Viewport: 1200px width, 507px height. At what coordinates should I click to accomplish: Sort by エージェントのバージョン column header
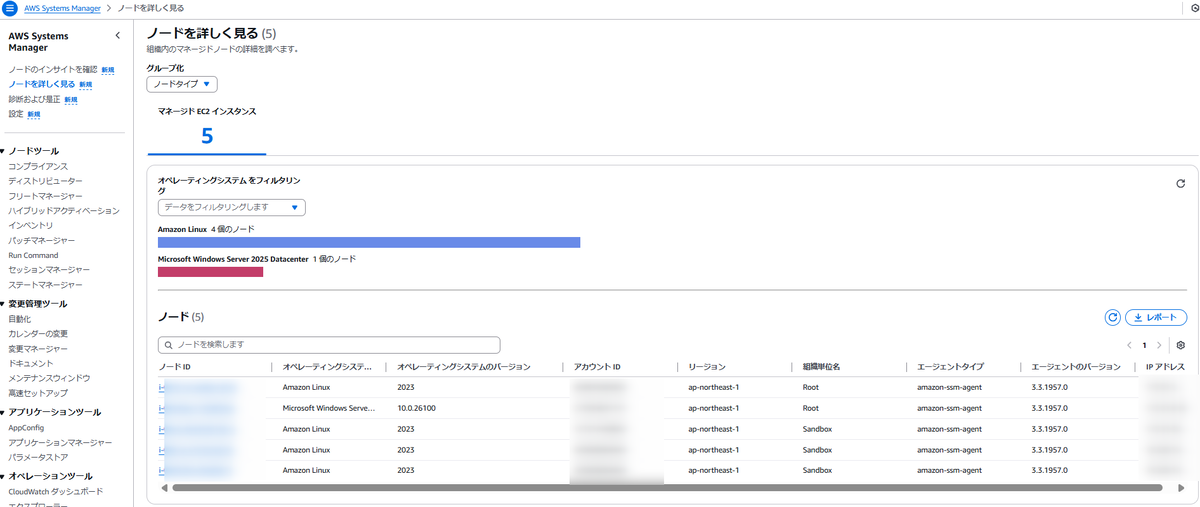[1076, 367]
